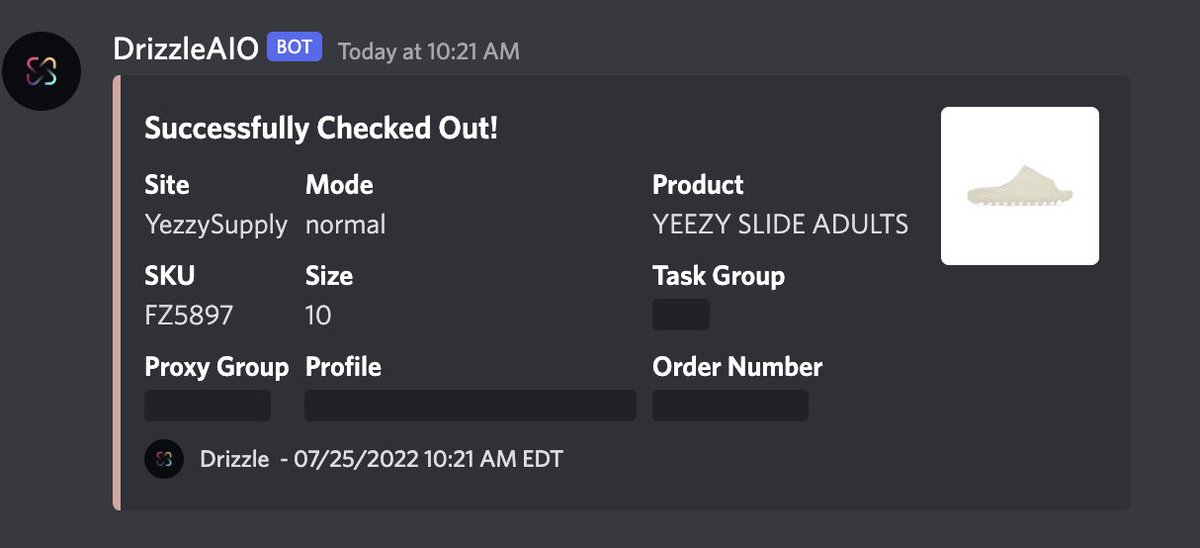Click the hidden Task Group value
This screenshot has height=548, width=1200.
681,314
